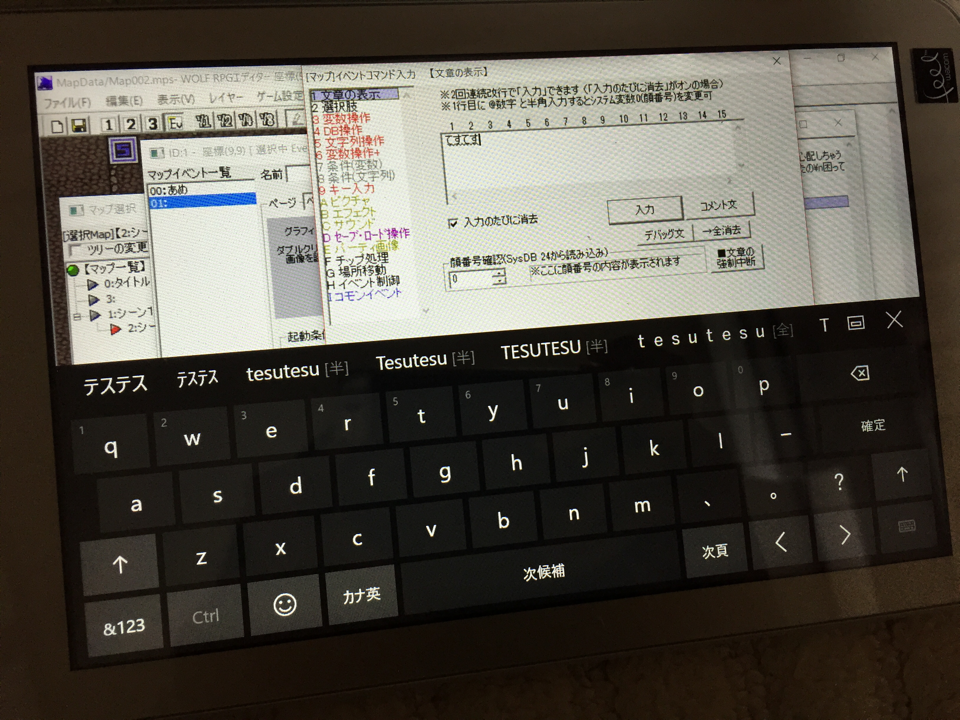Click the コメント文 button
The height and width of the screenshot is (720, 960).
click(x=719, y=205)
